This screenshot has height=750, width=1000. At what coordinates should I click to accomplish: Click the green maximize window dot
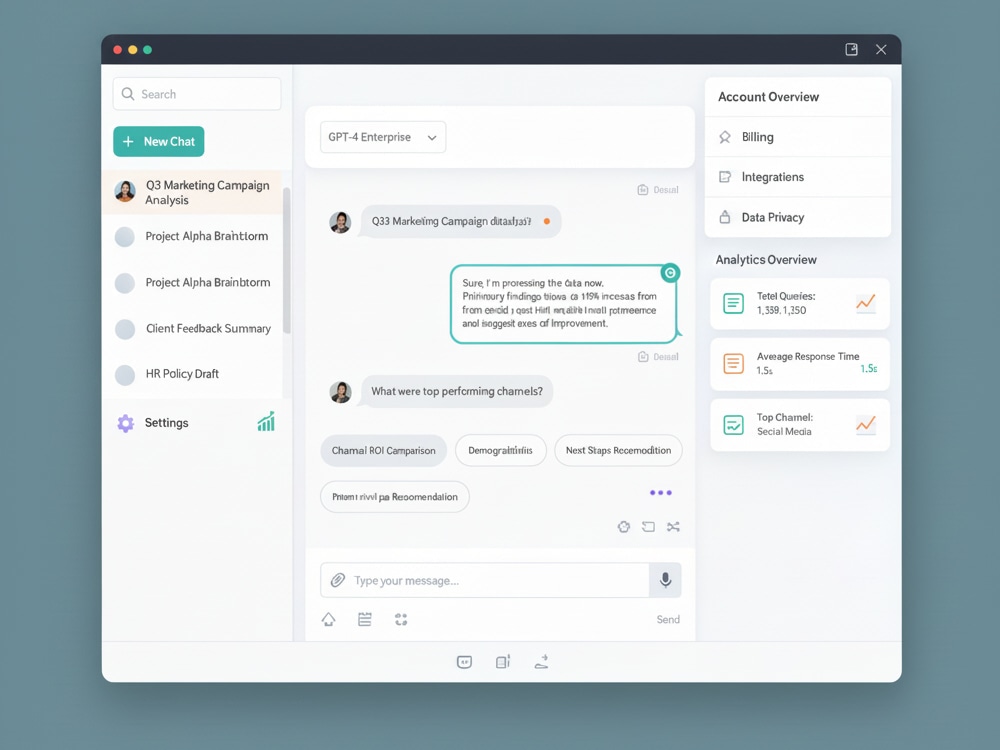click(x=147, y=50)
